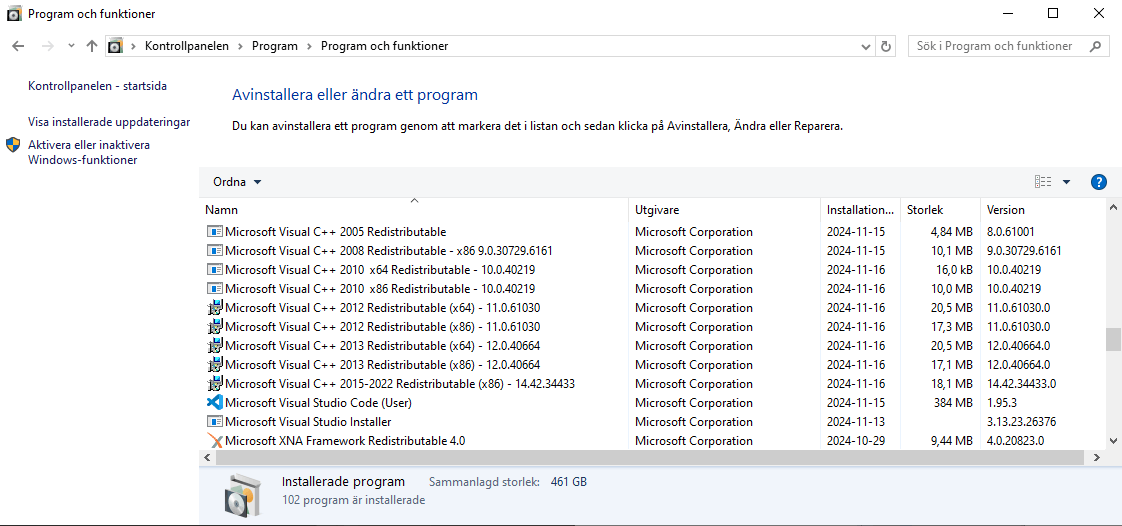Click the 2024-10-29 installation date cell

856,441
